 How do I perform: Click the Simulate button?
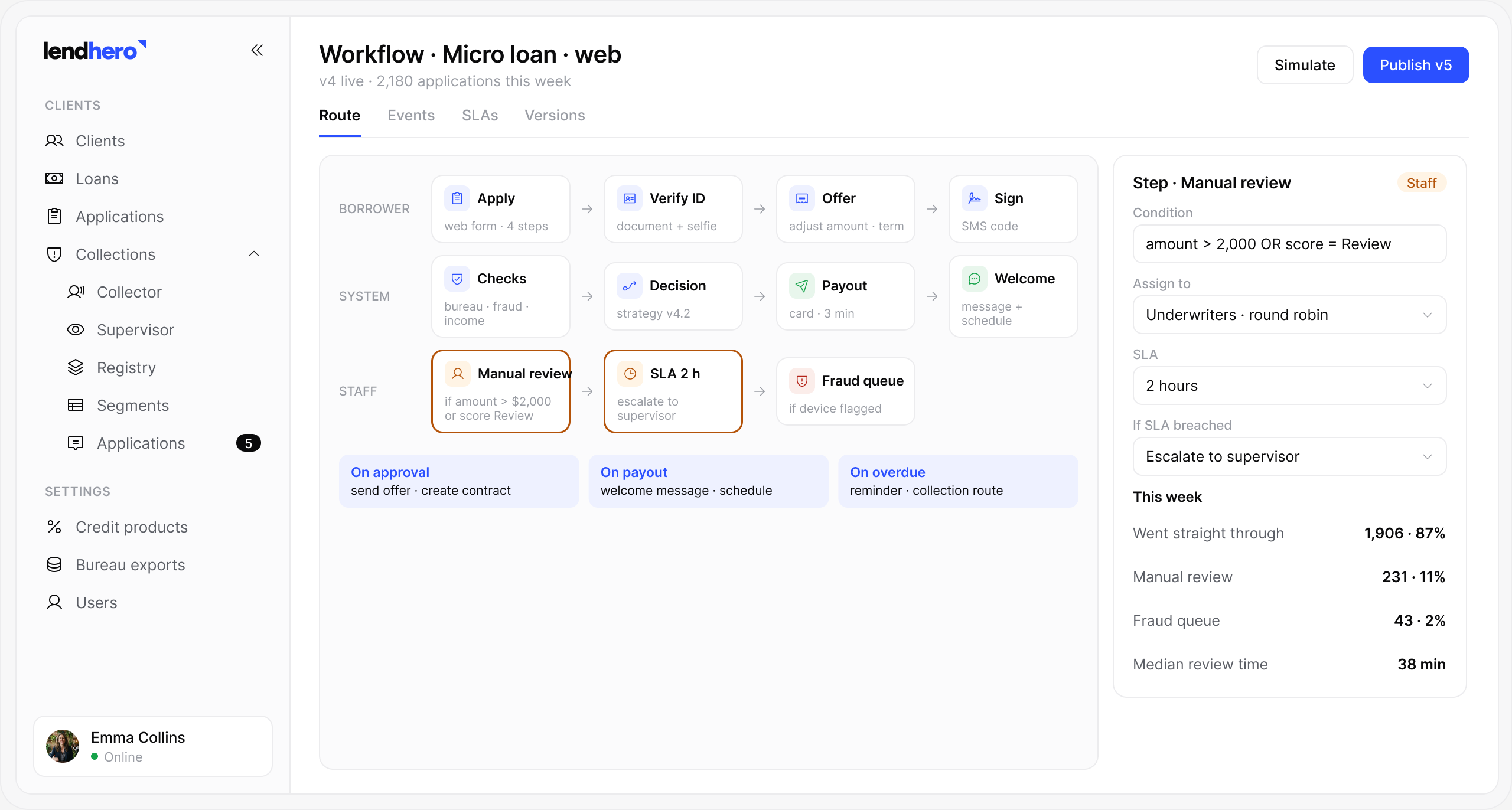click(x=1305, y=65)
